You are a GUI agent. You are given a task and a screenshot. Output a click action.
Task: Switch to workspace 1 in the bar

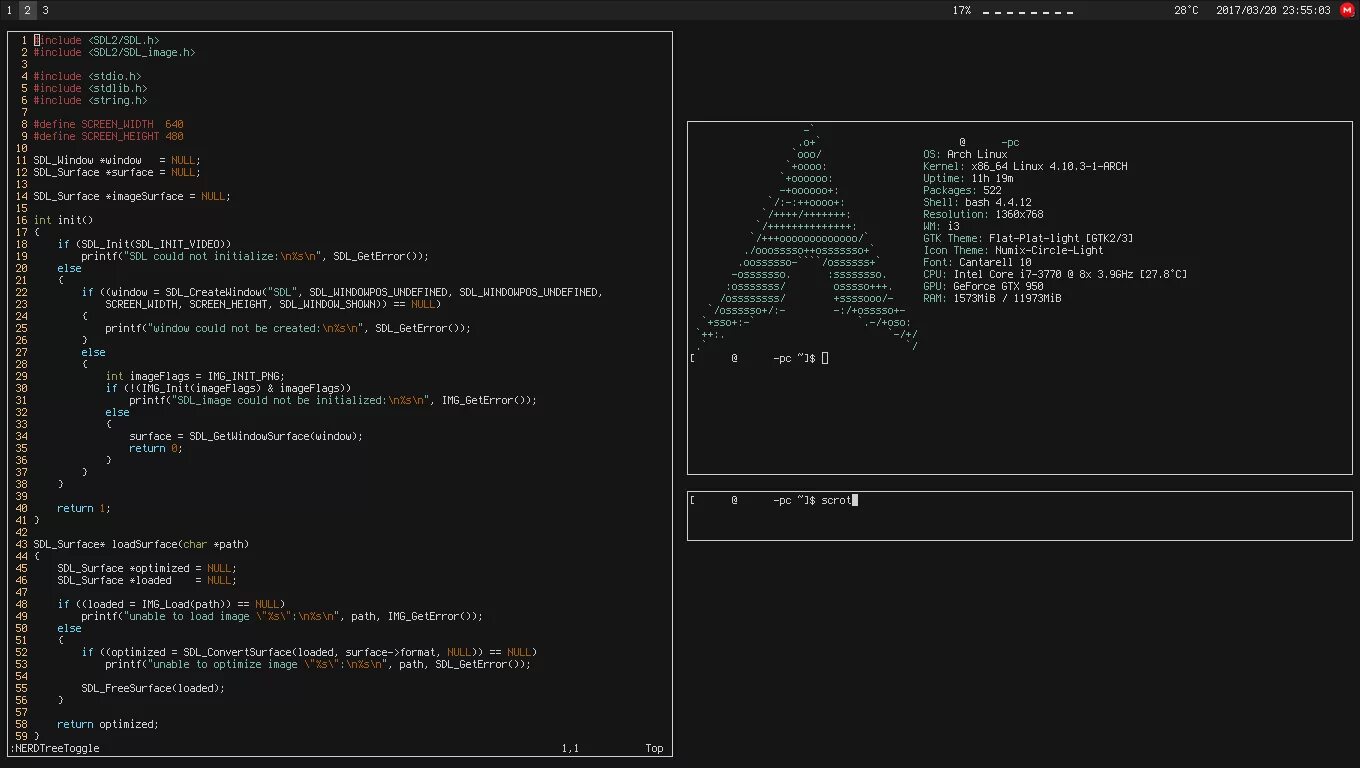(9, 10)
